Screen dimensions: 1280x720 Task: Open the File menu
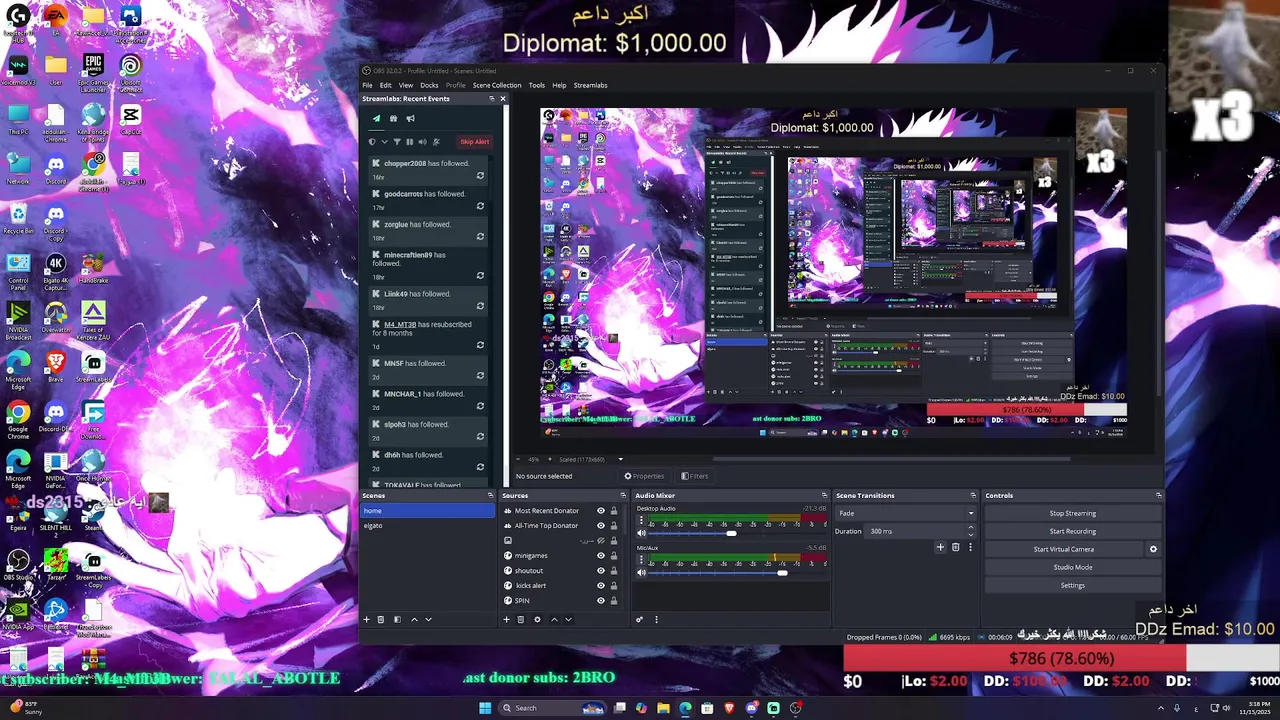point(367,85)
